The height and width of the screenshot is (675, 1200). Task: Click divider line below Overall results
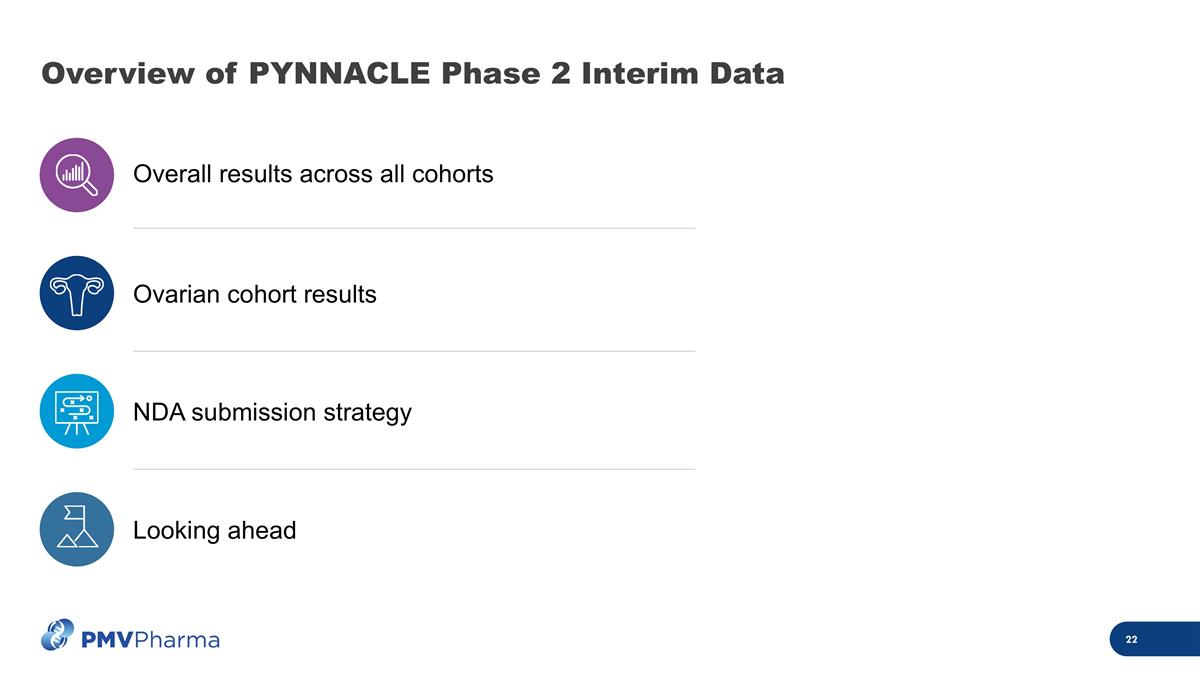pyautogui.click(x=414, y=228)
